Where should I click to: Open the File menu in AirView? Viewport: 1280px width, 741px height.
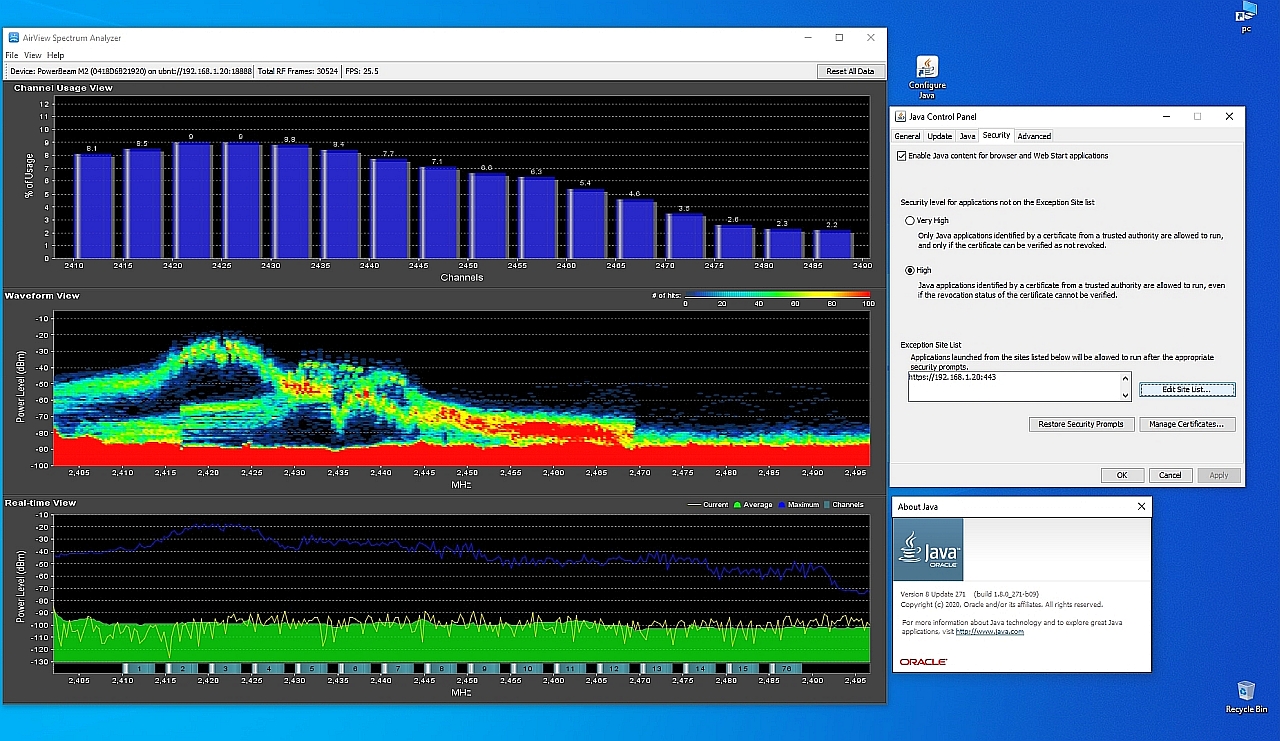[x=12, y=55]
